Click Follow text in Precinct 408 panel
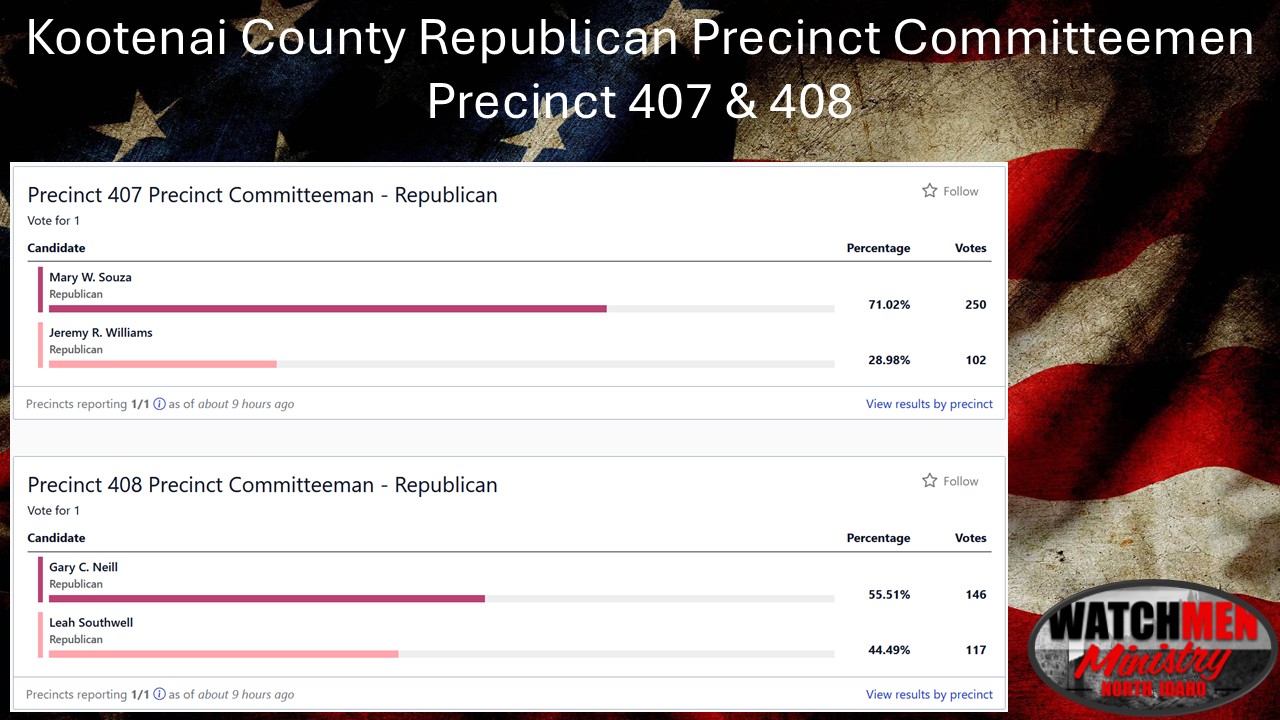 (x=961, y=481)
